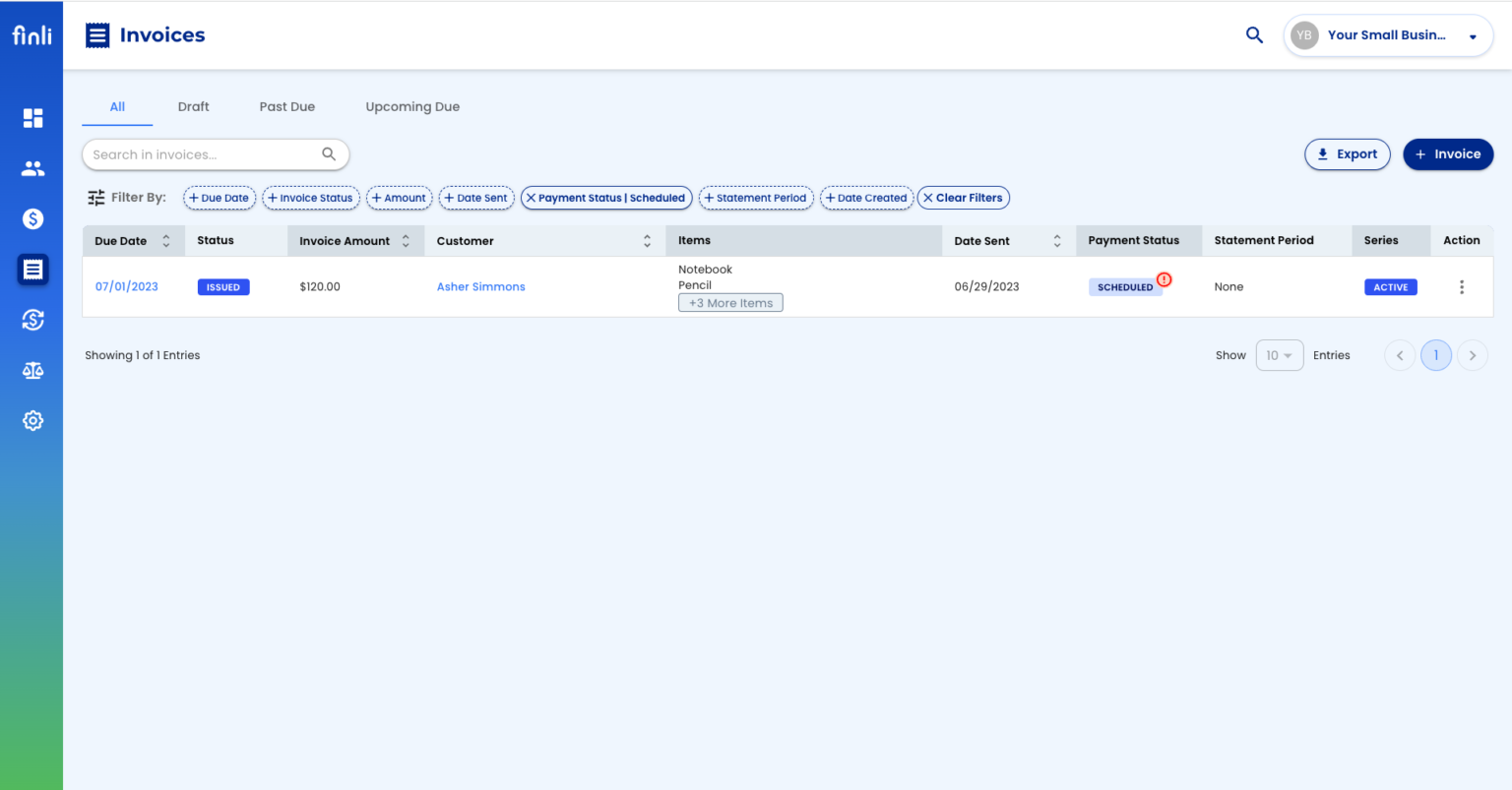Select the Invoices icon in the sidebar

click(x=32, y=269)
